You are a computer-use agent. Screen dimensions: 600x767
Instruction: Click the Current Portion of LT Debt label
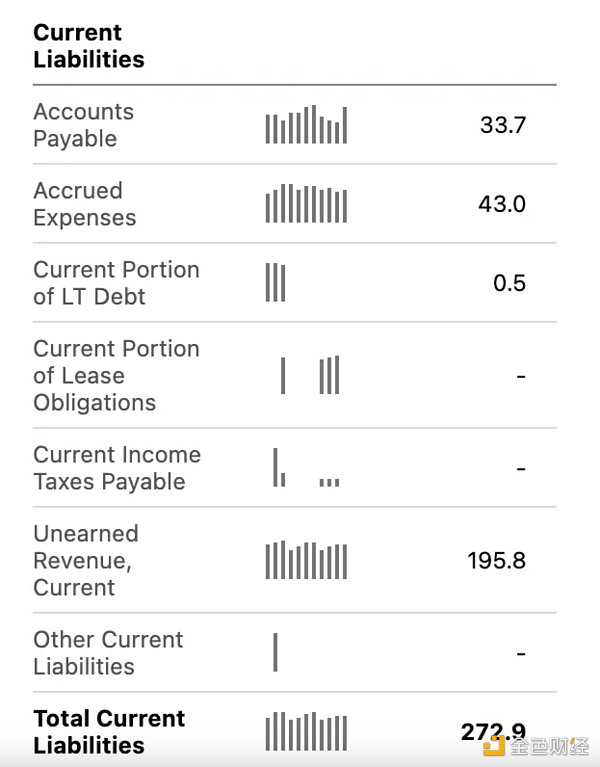click(116, 283)
